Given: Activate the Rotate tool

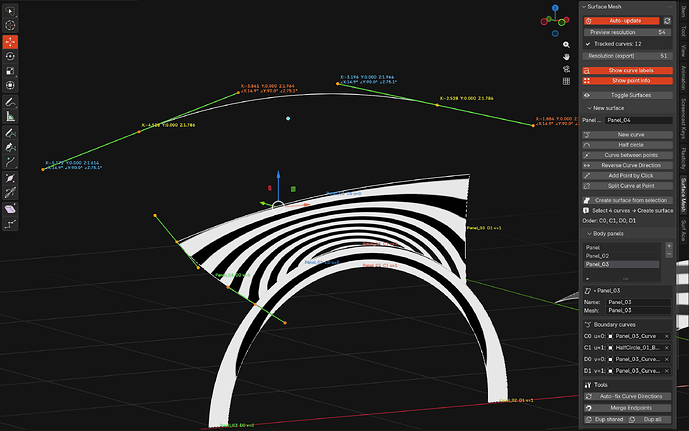Looking at the screenshot, I should click(x=10, y=56).
